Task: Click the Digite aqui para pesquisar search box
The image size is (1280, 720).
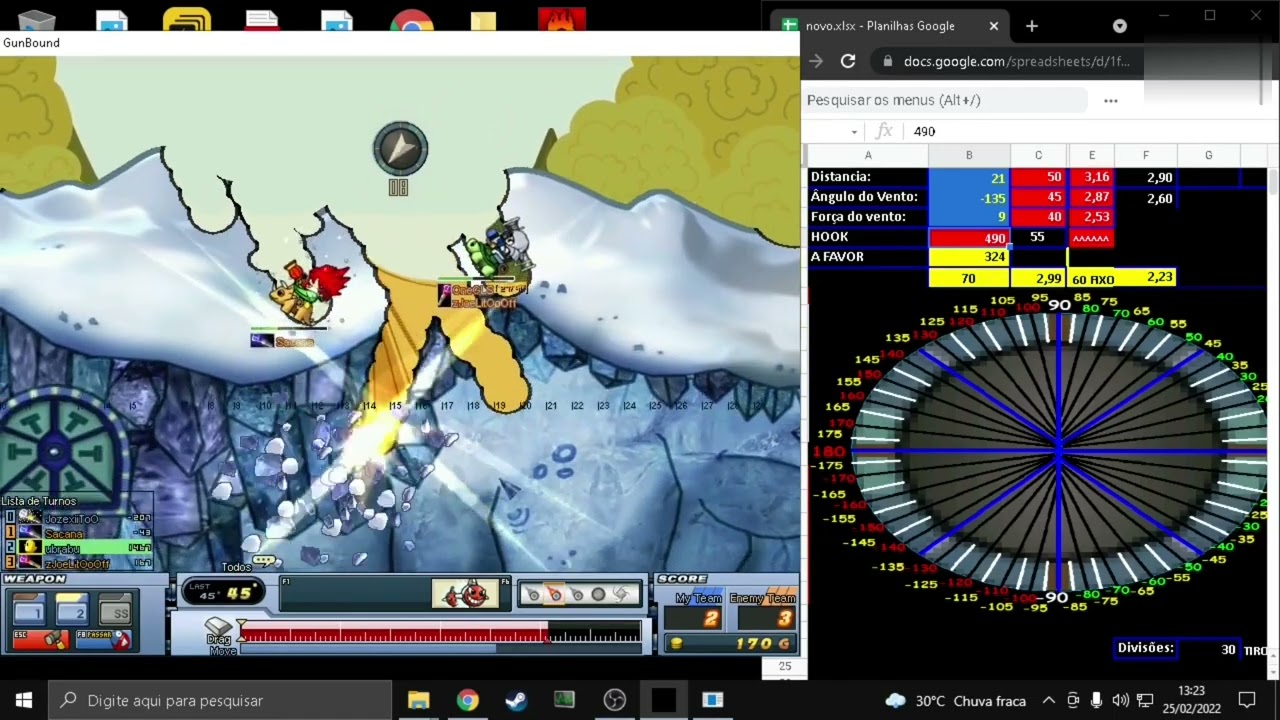Action: click(x=220, y=700)
